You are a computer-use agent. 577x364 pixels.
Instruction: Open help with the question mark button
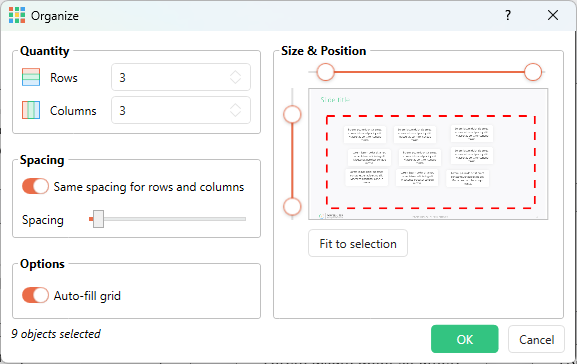tap(508, 15)
